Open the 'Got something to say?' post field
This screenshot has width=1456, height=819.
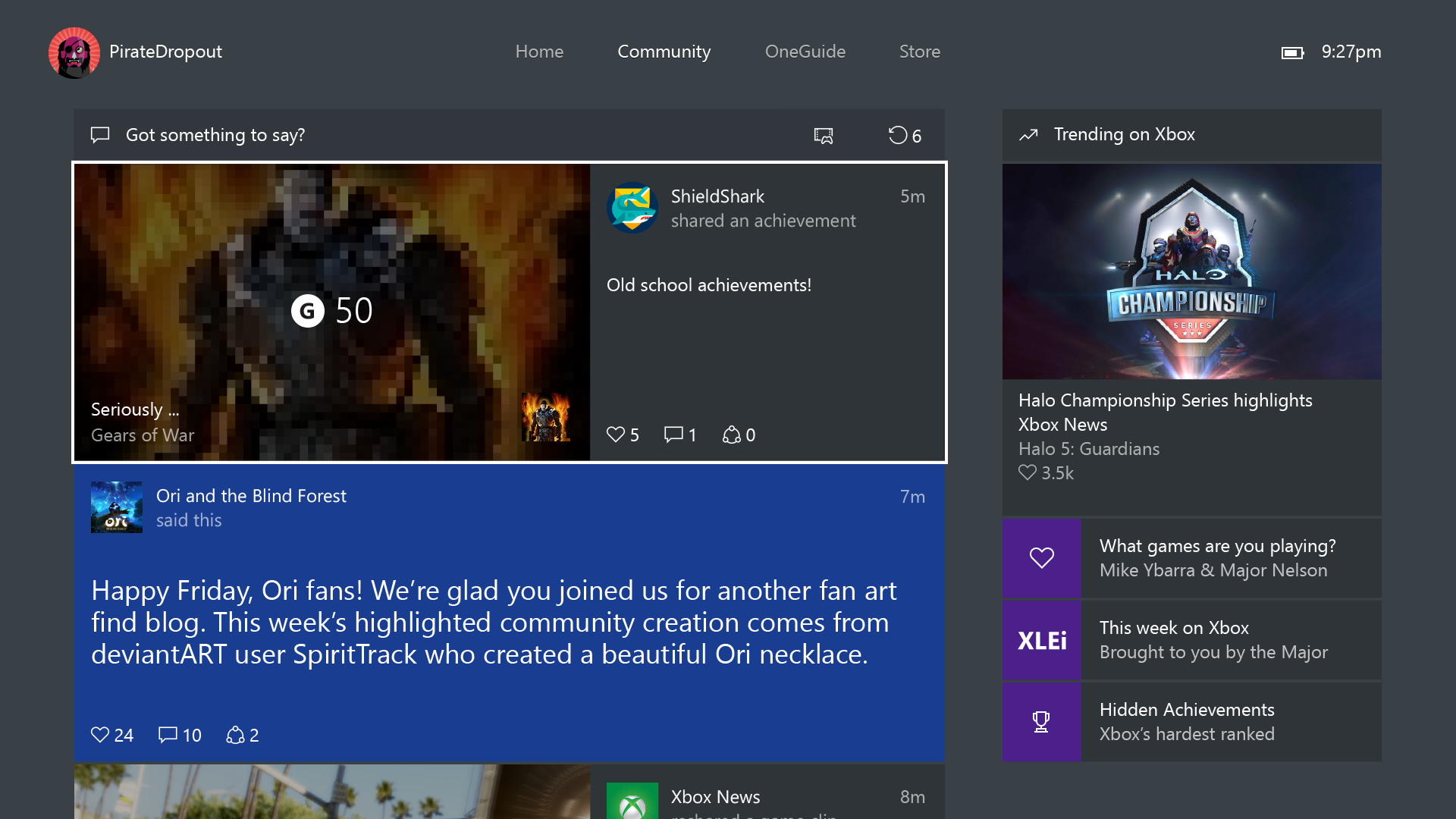click(215, 135)
